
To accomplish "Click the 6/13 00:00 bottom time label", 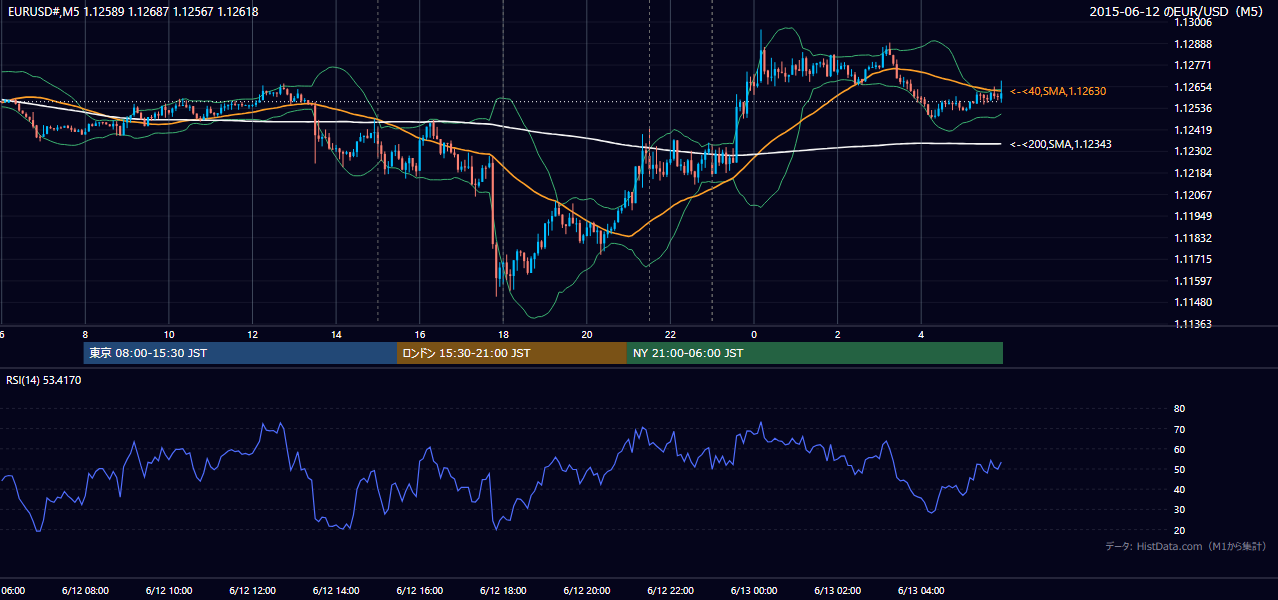I will (754, 590).
